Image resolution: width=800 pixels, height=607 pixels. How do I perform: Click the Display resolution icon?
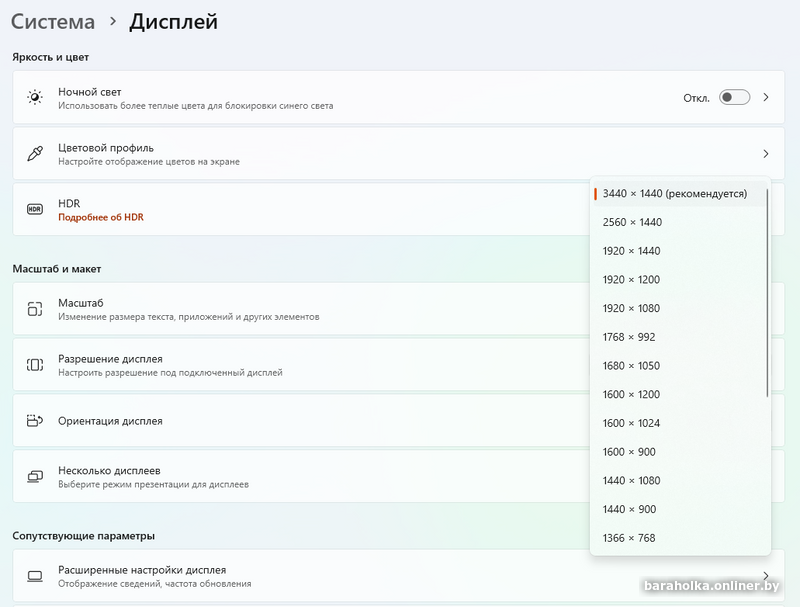(x=35, y=365)
